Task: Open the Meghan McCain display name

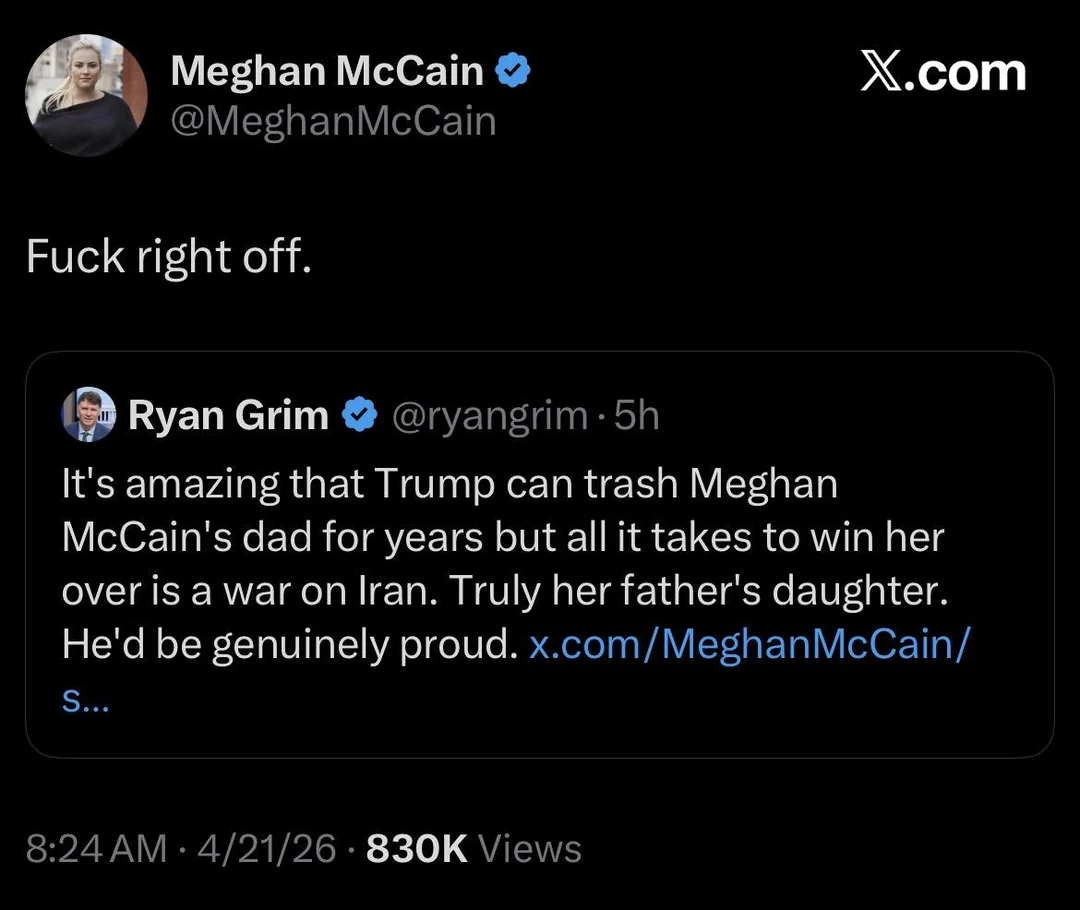Action: [327, 72]
